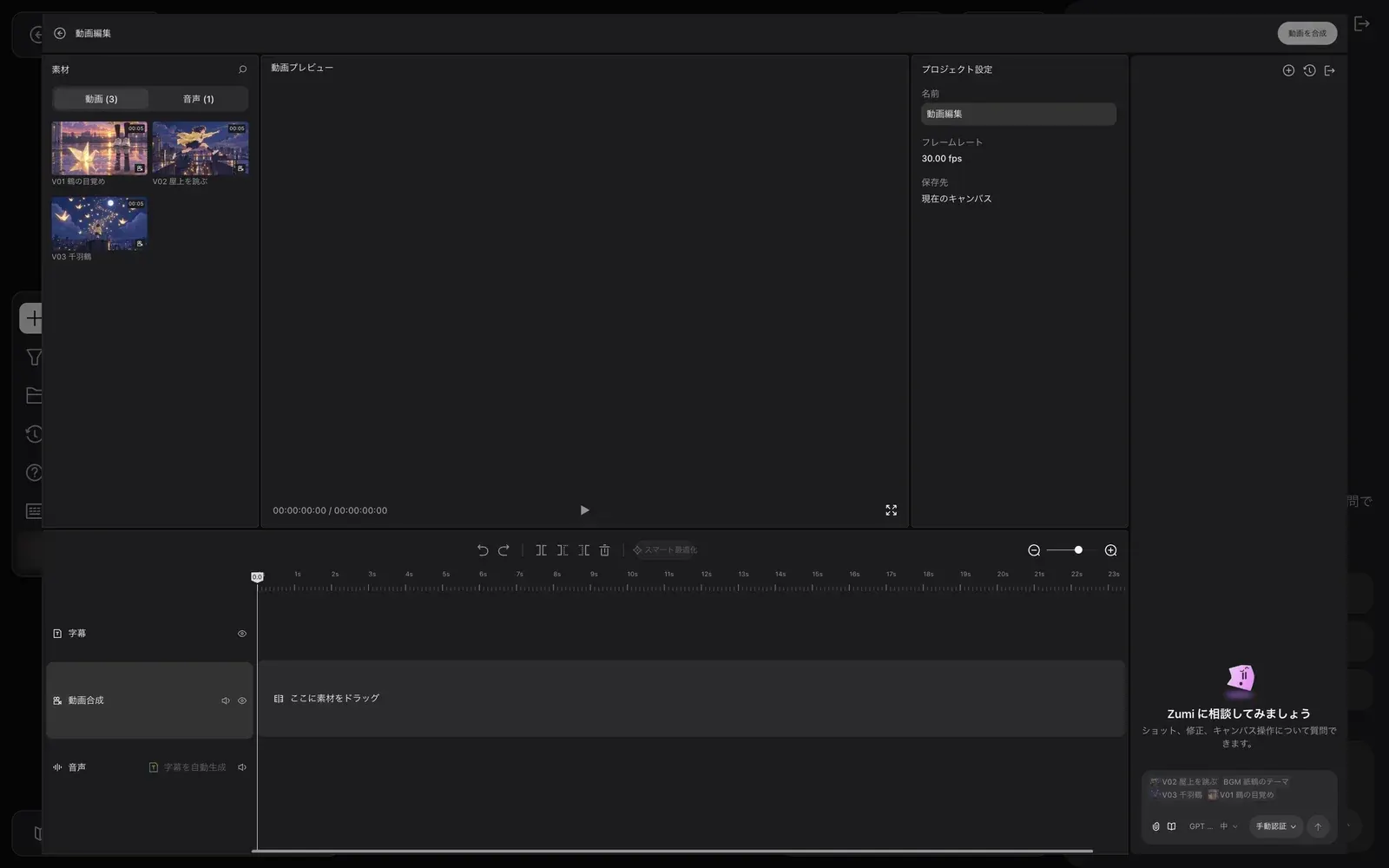This screenshot has height=868, width=1389.
Task: Zoom in the timeline
Action: pyautogui.click(x=1110, y=550)
